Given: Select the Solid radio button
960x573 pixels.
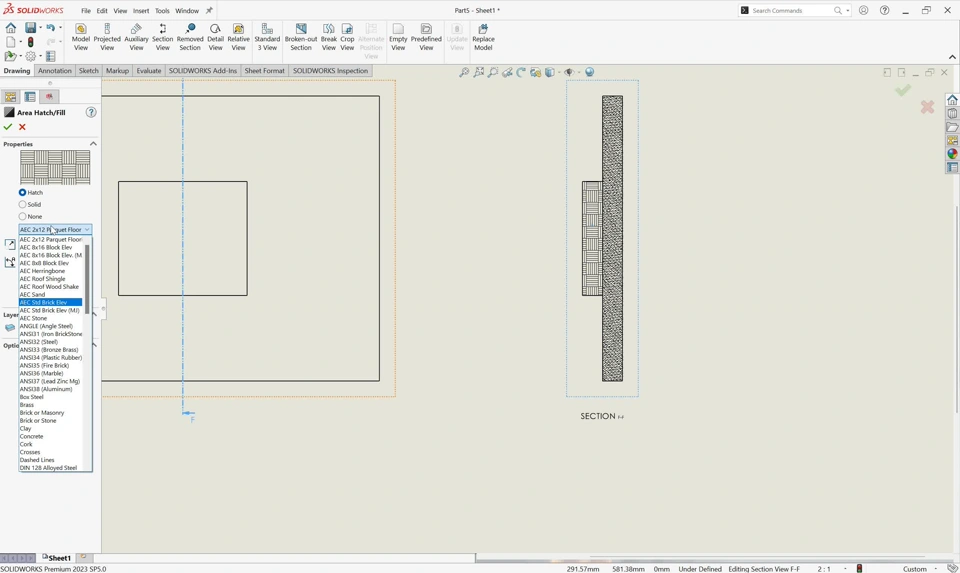Looking at the screenshot, I should 23,204.
